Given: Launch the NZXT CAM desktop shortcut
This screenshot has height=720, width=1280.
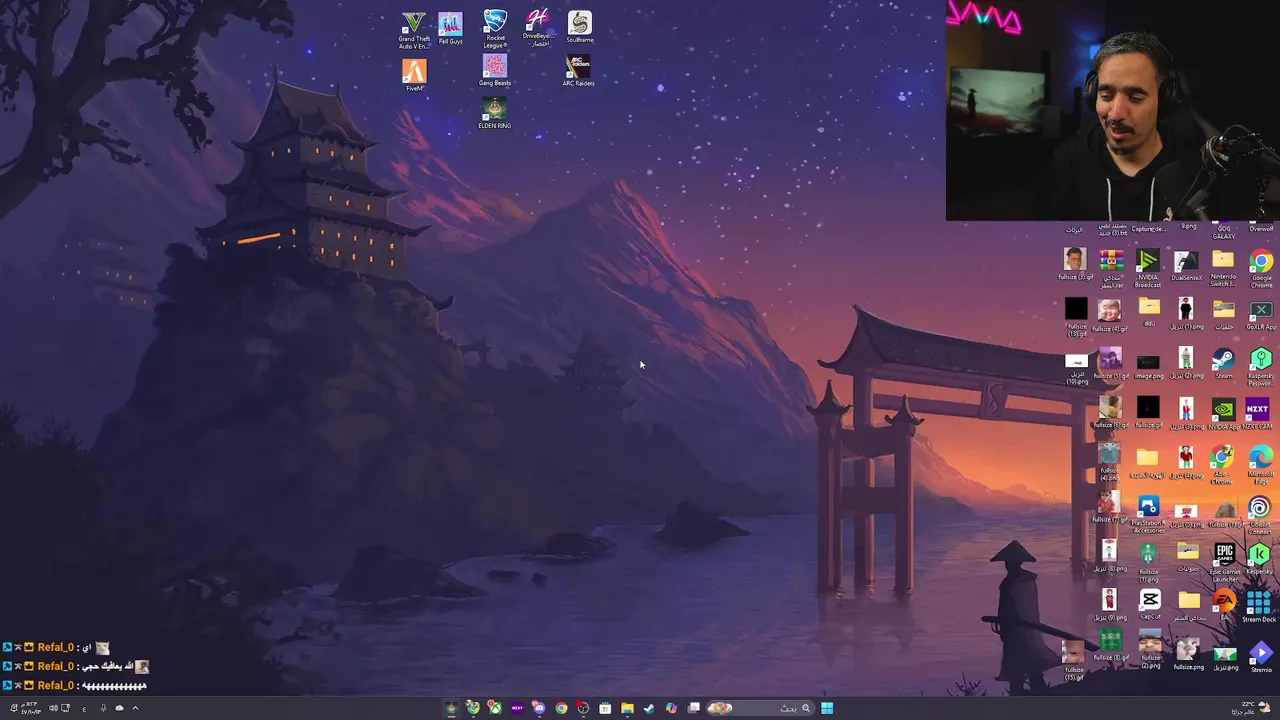Looking at the screenshot, I should (1257, 412).
